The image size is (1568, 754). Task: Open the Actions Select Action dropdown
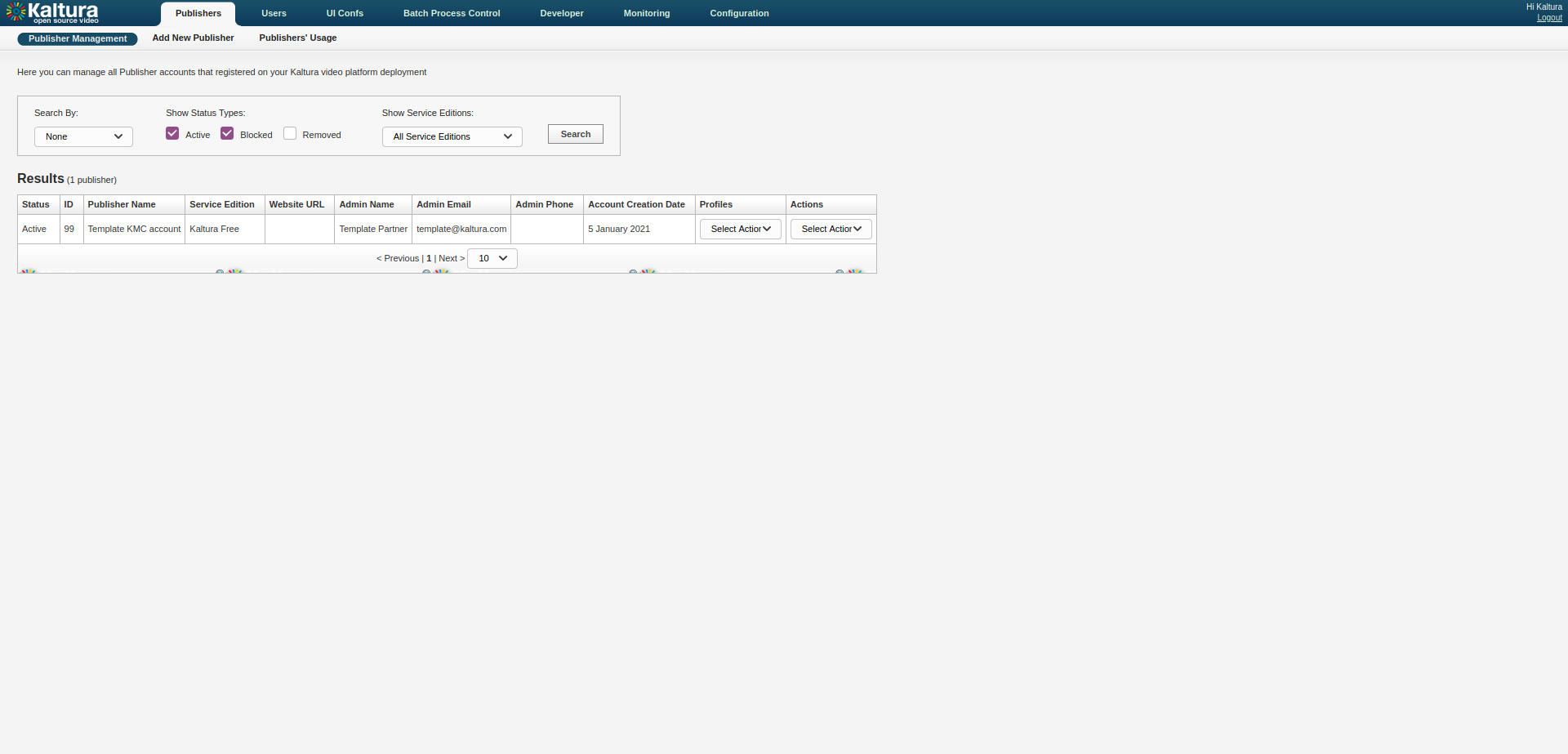click(x=831, y=229)
